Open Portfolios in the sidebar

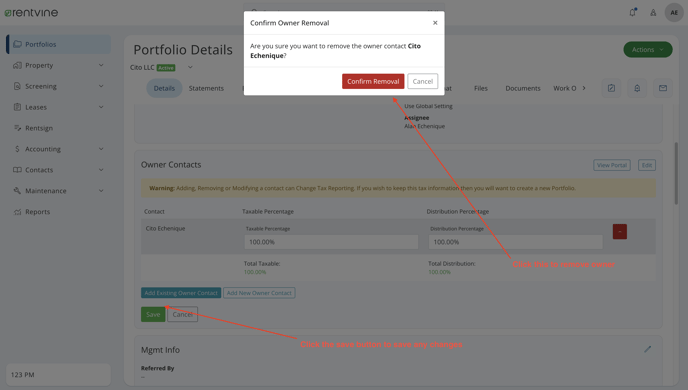click(59, 44)
